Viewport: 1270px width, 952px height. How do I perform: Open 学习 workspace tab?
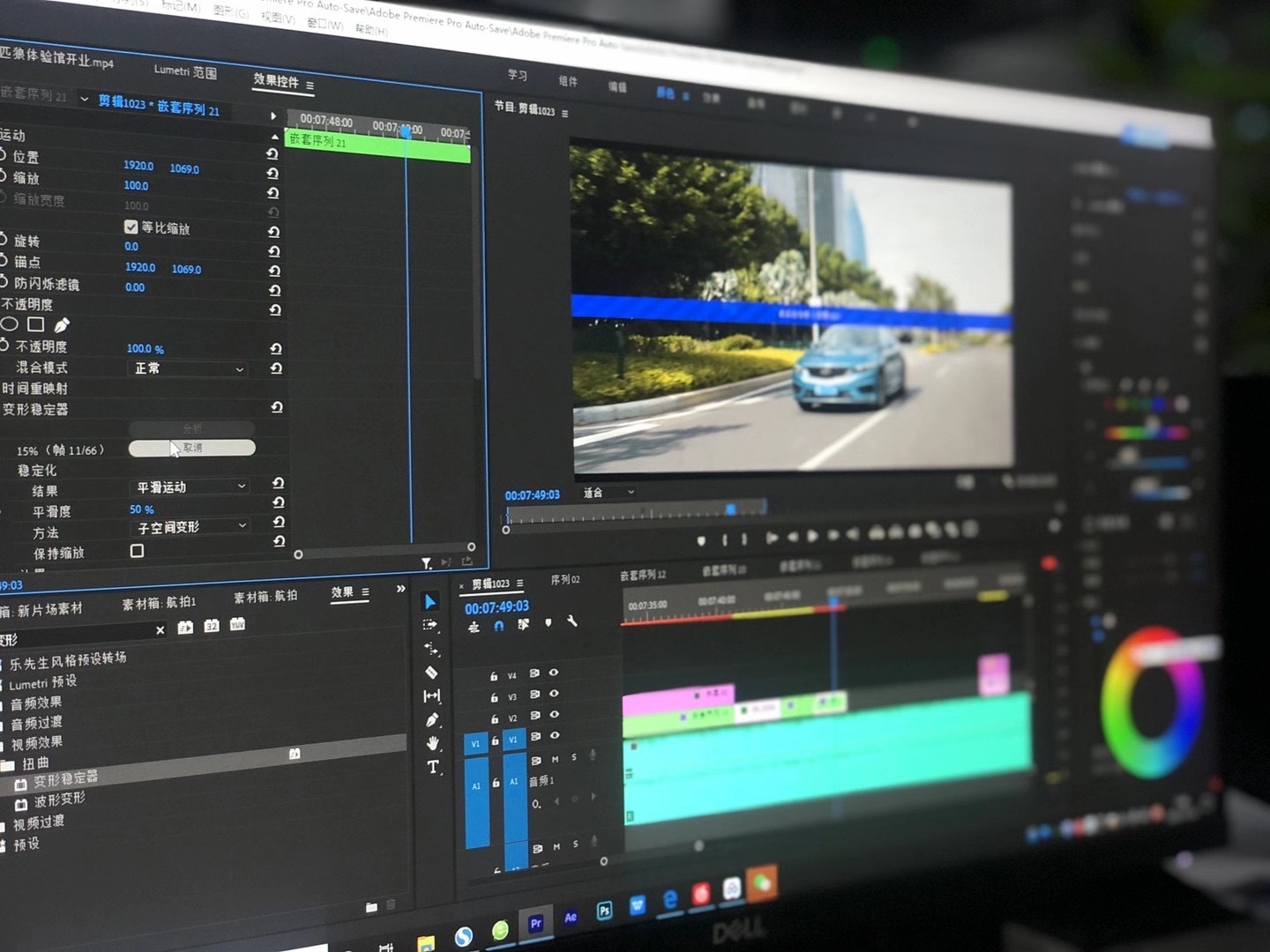tap(518, 75)
